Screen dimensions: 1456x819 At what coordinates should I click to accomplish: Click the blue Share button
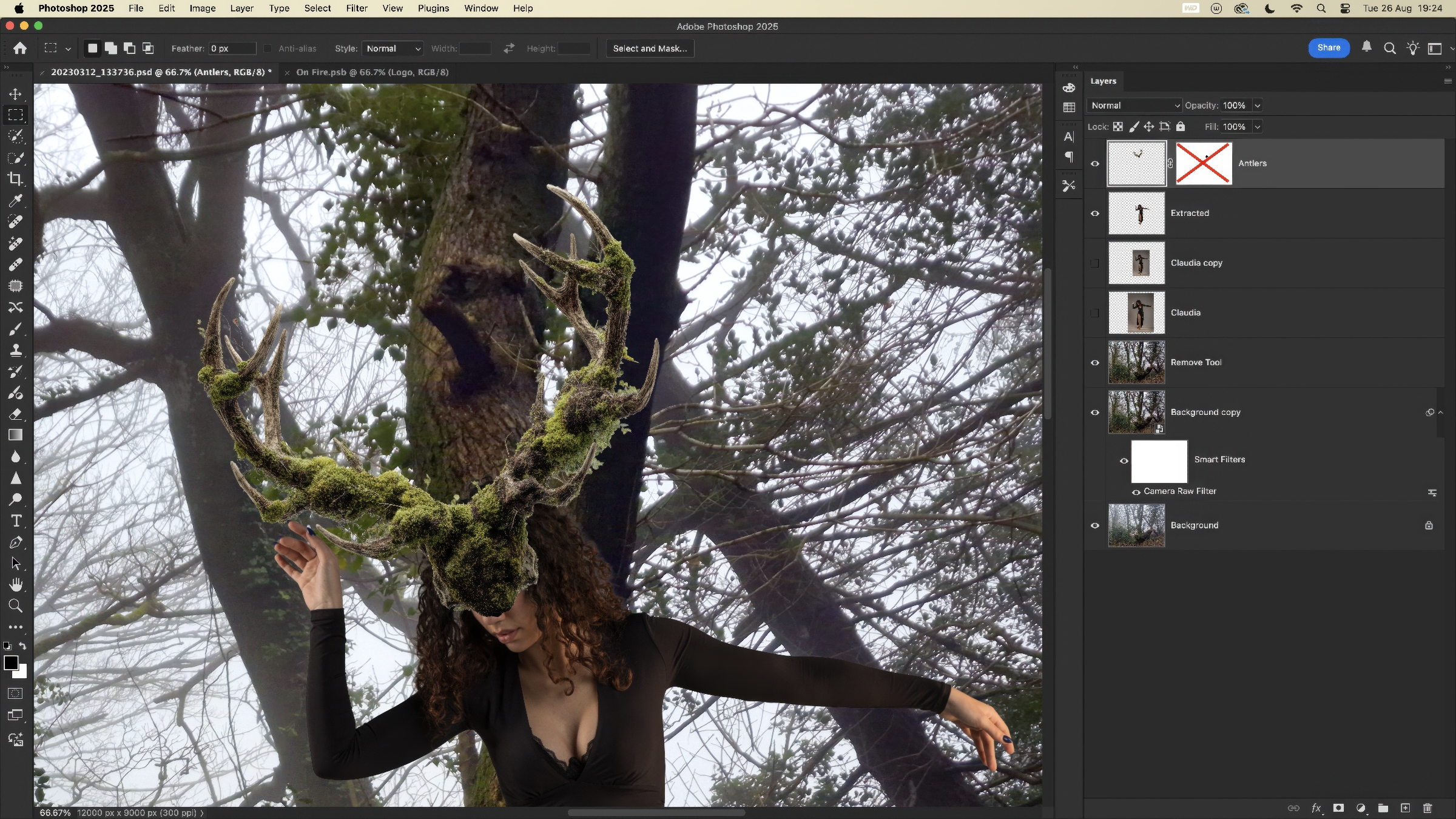coord(1329,48)
